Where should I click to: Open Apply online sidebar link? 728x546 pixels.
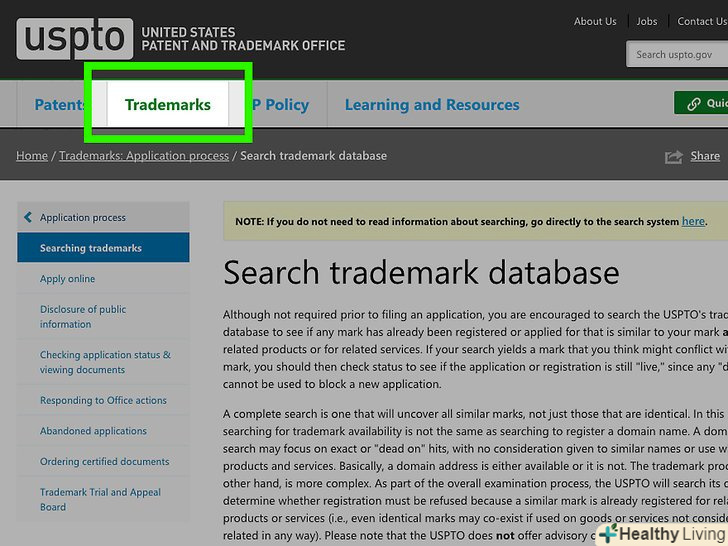(67, 279)
